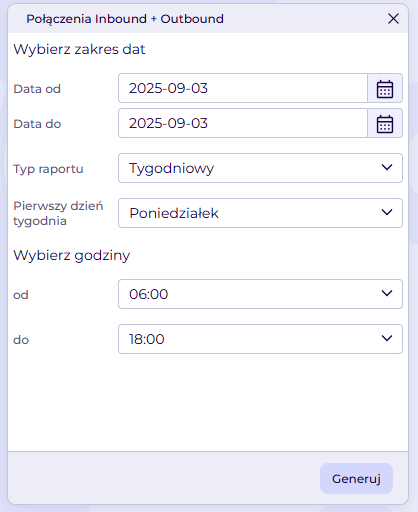Click the Data od date text field
Screen dimensions: 418x512
tap(243, 88)
